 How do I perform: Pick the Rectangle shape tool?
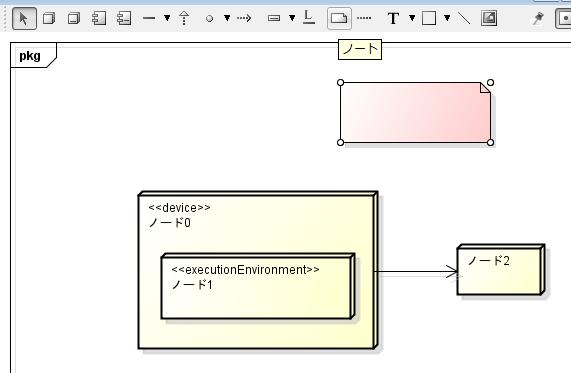429,18
